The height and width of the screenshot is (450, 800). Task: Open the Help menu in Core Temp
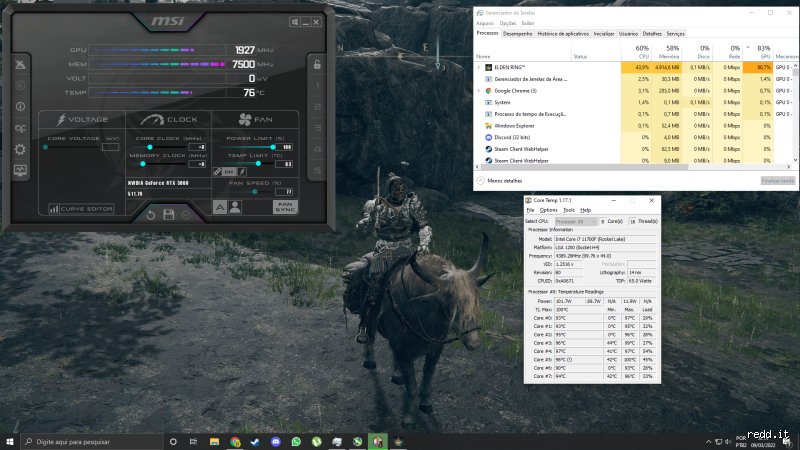pos(585,210)
